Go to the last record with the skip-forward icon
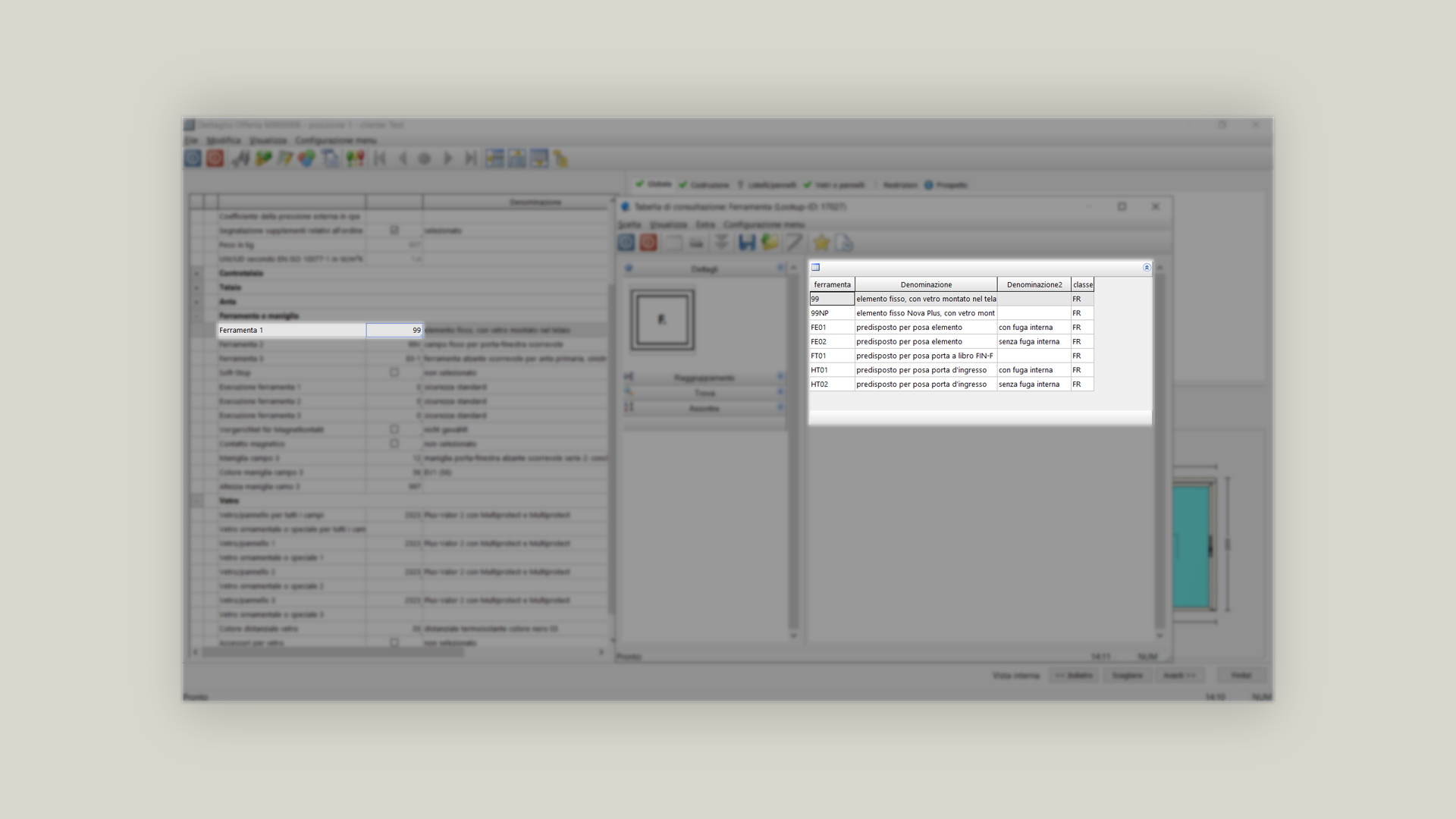Image resolution: width=1456 pixels, height=819 pixels. [x=471, y=158]
